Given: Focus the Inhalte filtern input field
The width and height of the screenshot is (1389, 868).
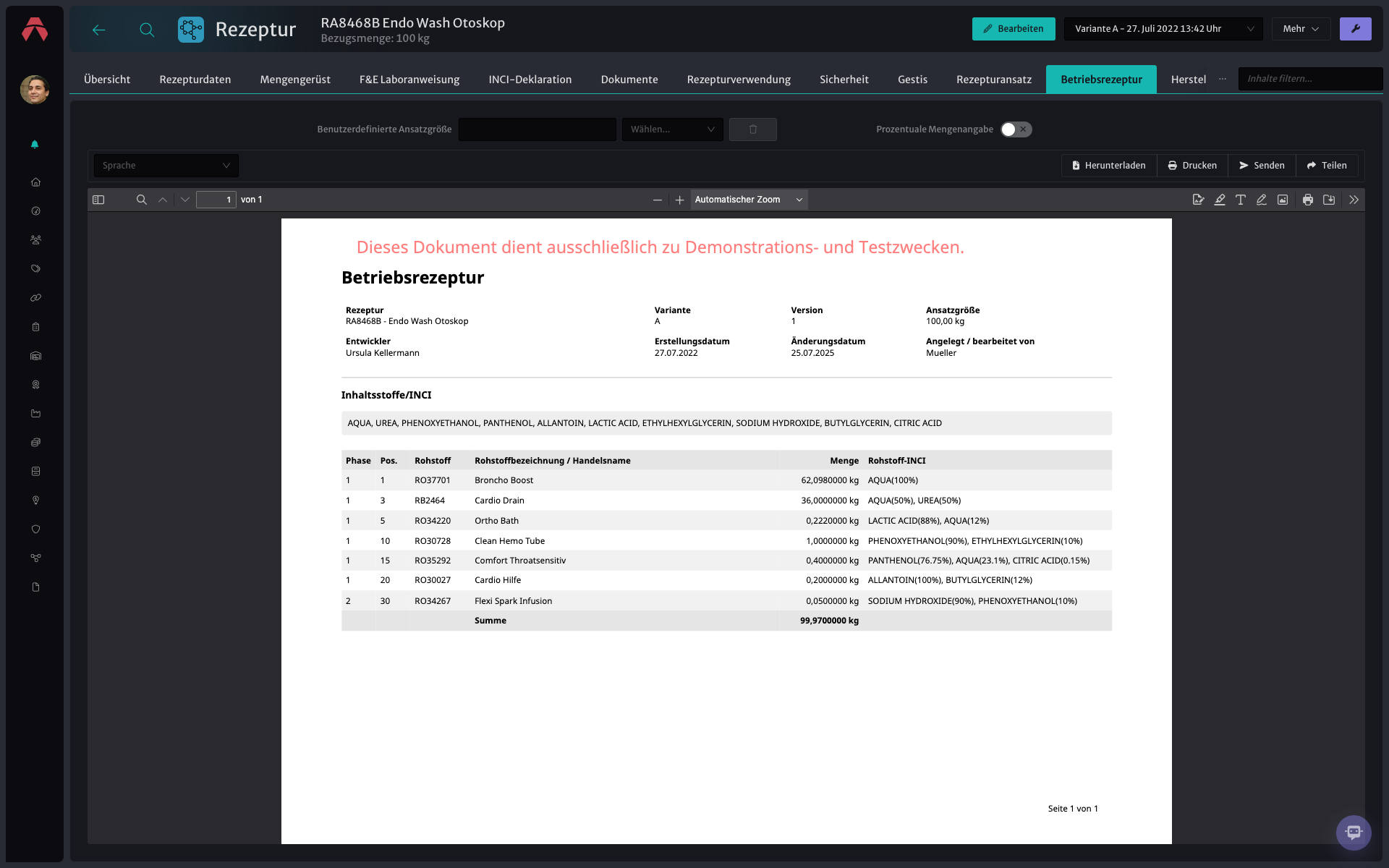Looking at the screenshot, I should 1309,79.
